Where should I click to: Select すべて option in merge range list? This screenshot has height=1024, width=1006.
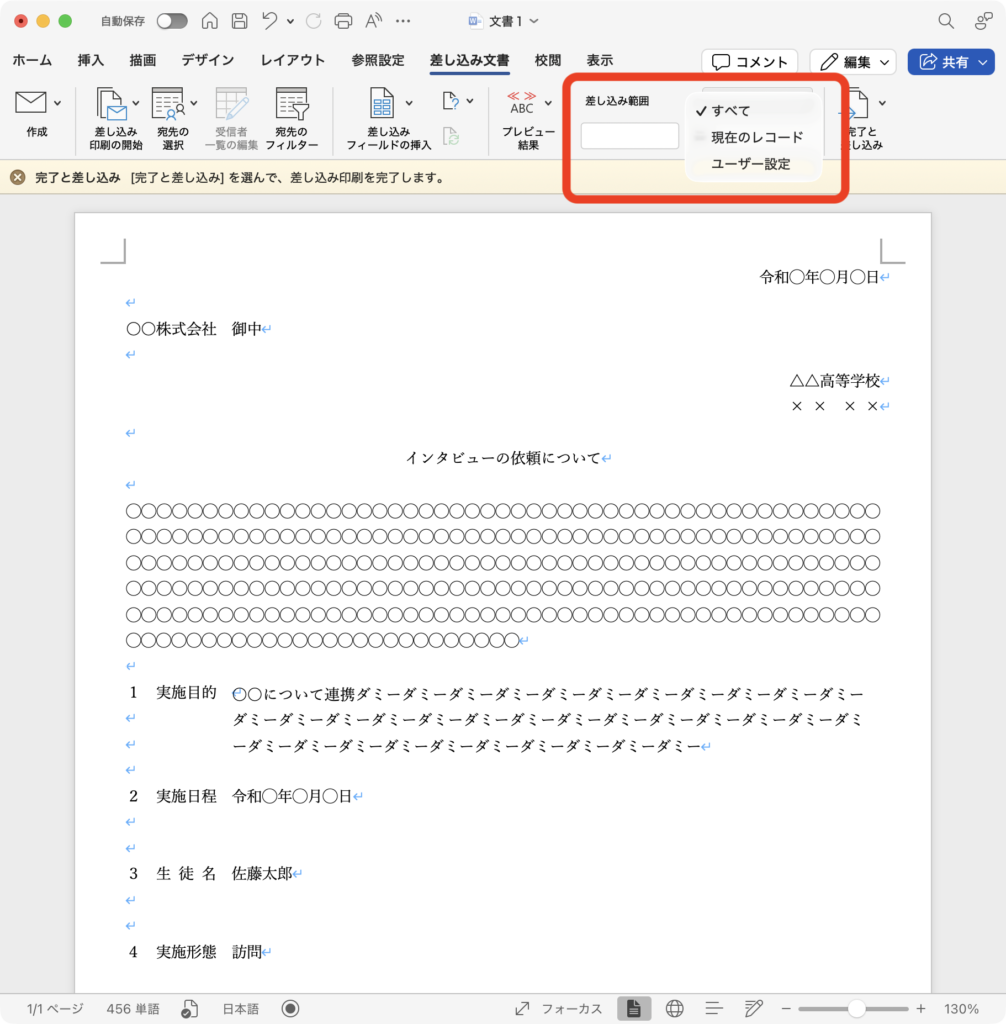[730, 111]
